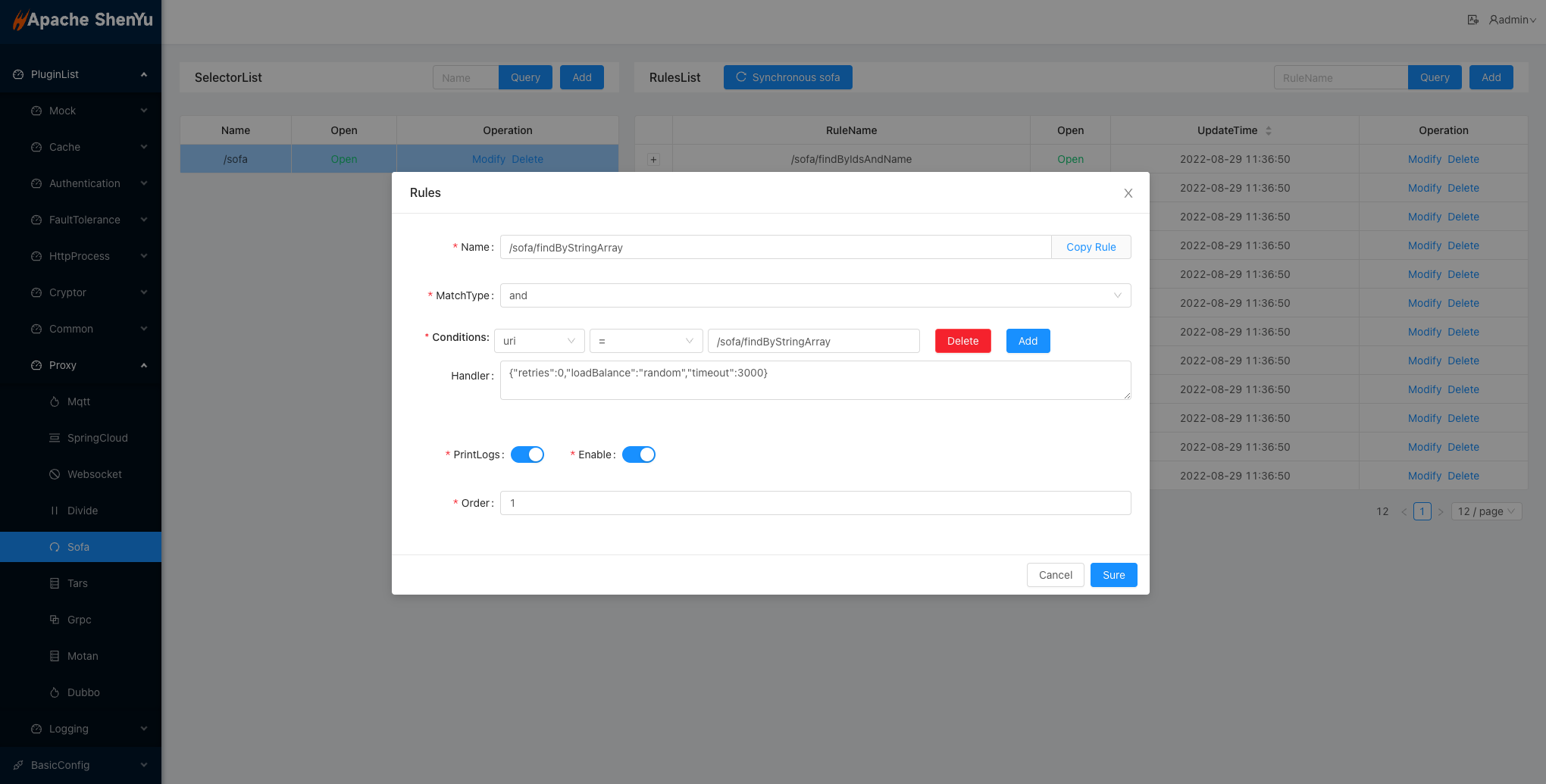Click the SpringCloud plugin icon
The height and width of the screenshot is (784, 1546).
click(55, 438)
